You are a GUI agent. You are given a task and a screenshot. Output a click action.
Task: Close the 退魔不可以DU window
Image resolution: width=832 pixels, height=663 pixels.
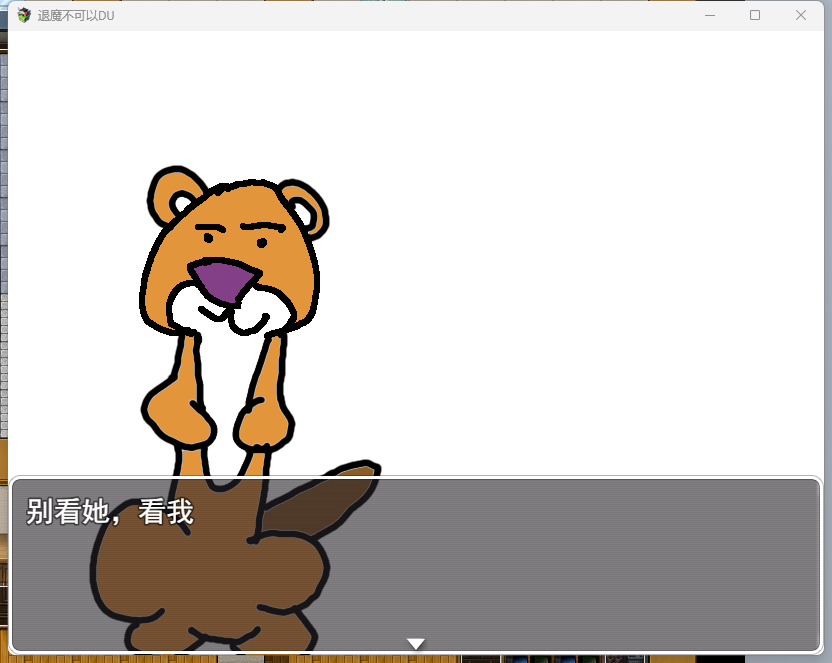click(801, 15)
